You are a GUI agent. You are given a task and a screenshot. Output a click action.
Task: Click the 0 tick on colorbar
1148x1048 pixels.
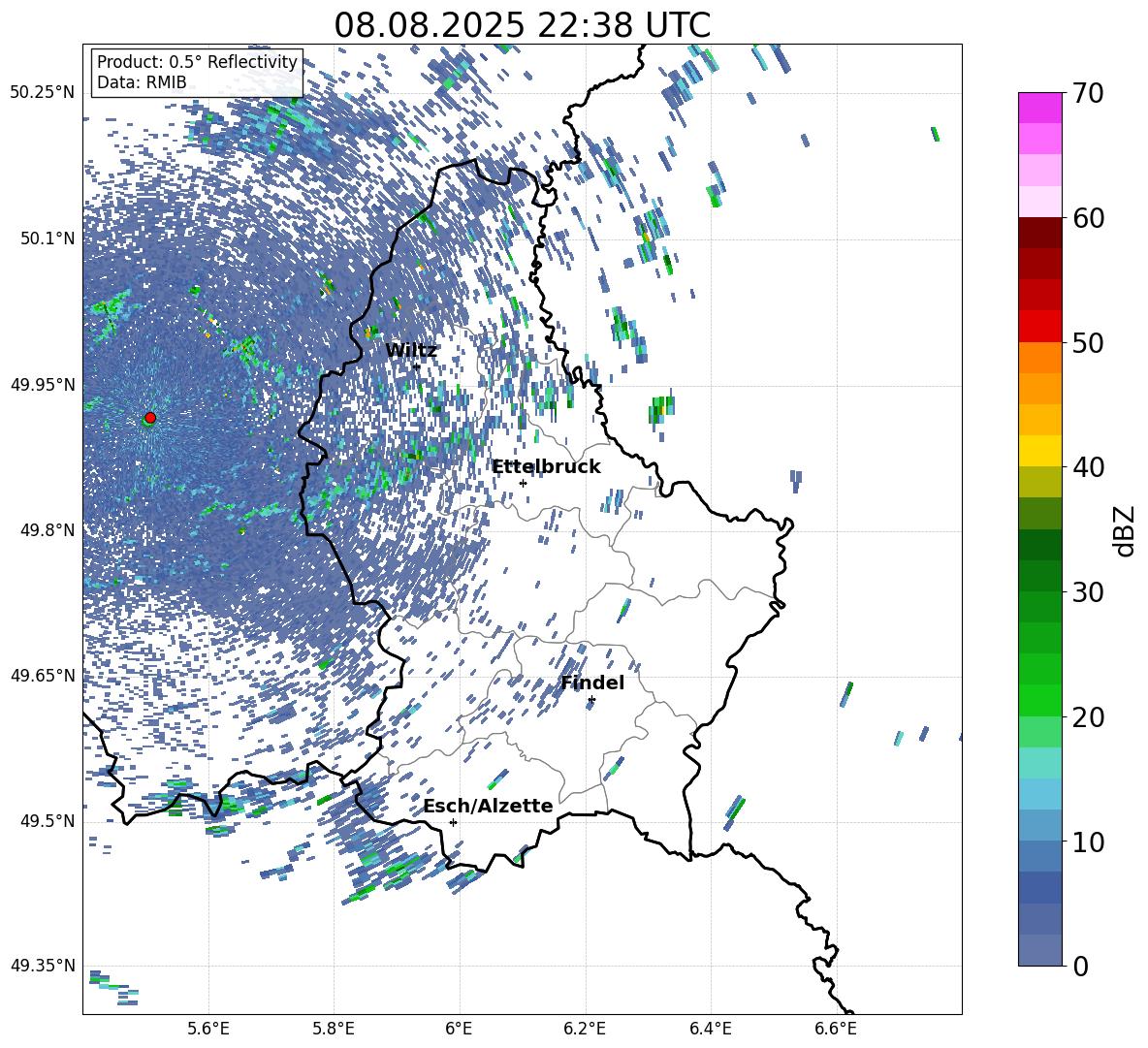(x=1080, y=966)
